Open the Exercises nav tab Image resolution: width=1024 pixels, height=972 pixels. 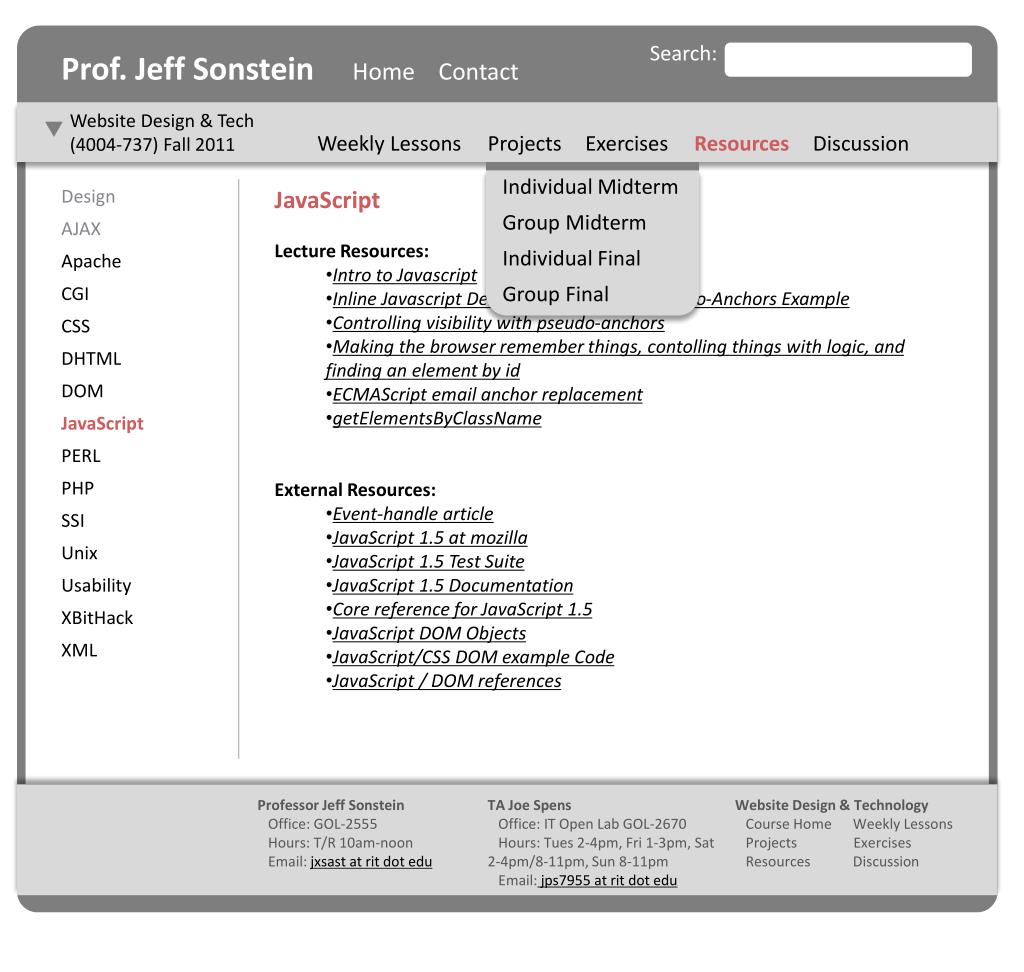click(626, 144)
